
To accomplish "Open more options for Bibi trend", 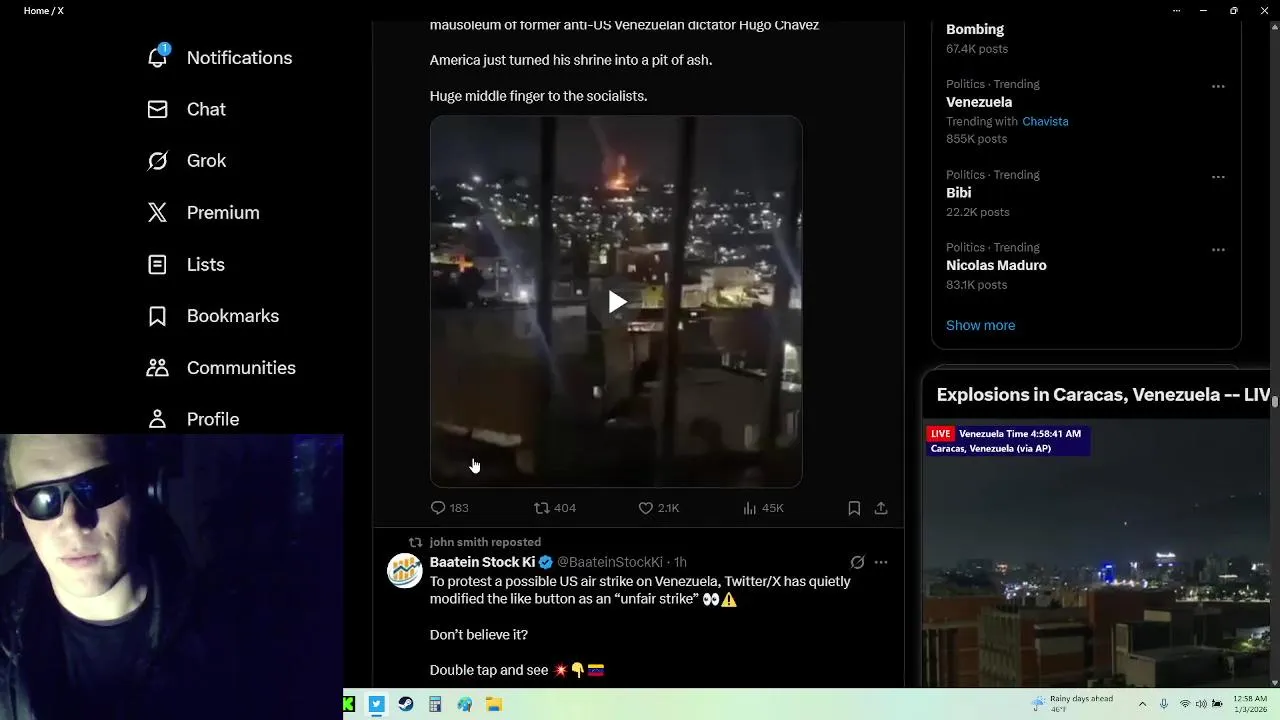I will (x=1218, y=177).
